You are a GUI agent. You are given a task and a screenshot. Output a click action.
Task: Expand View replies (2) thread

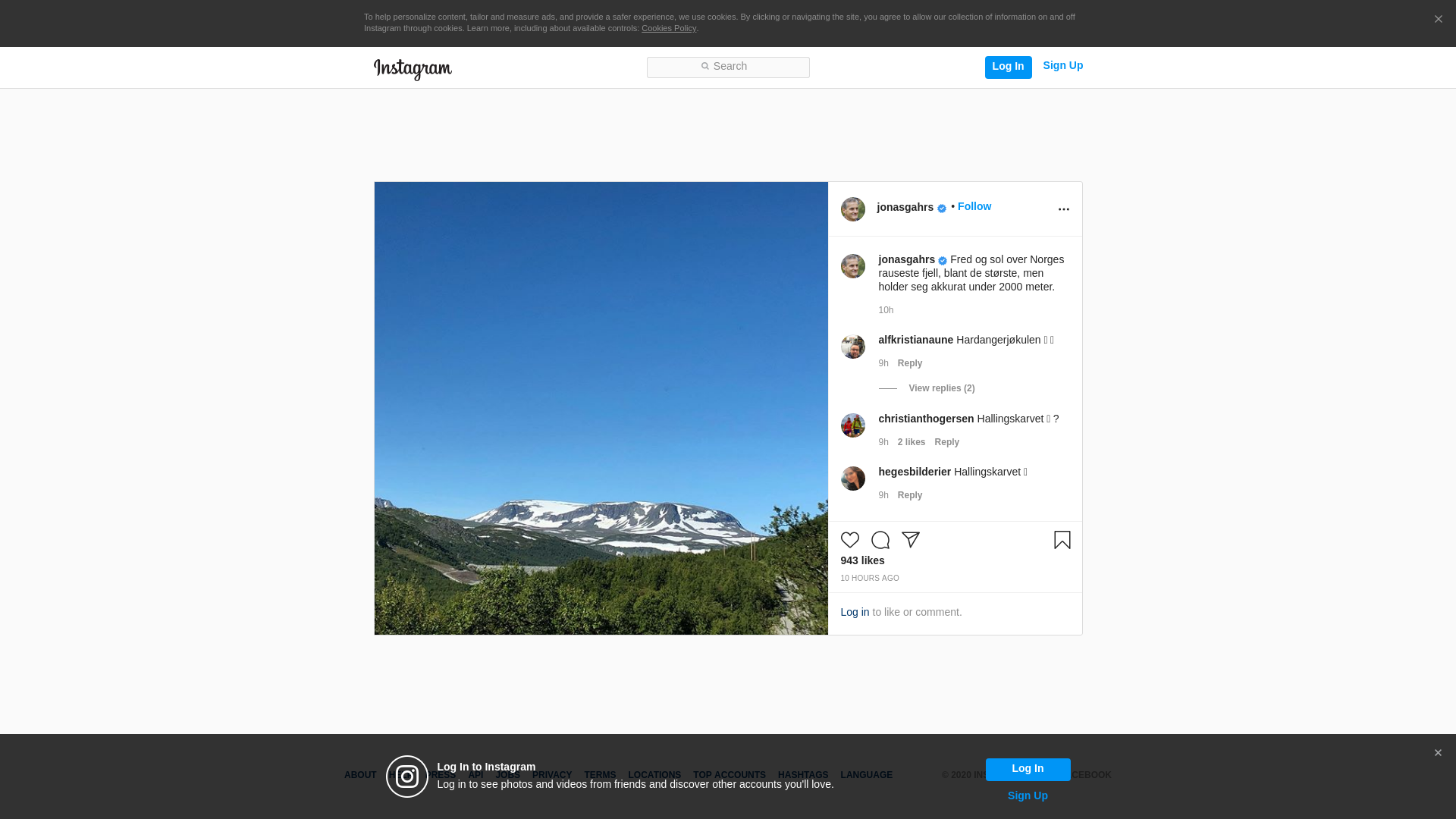(x=941, y=388)
